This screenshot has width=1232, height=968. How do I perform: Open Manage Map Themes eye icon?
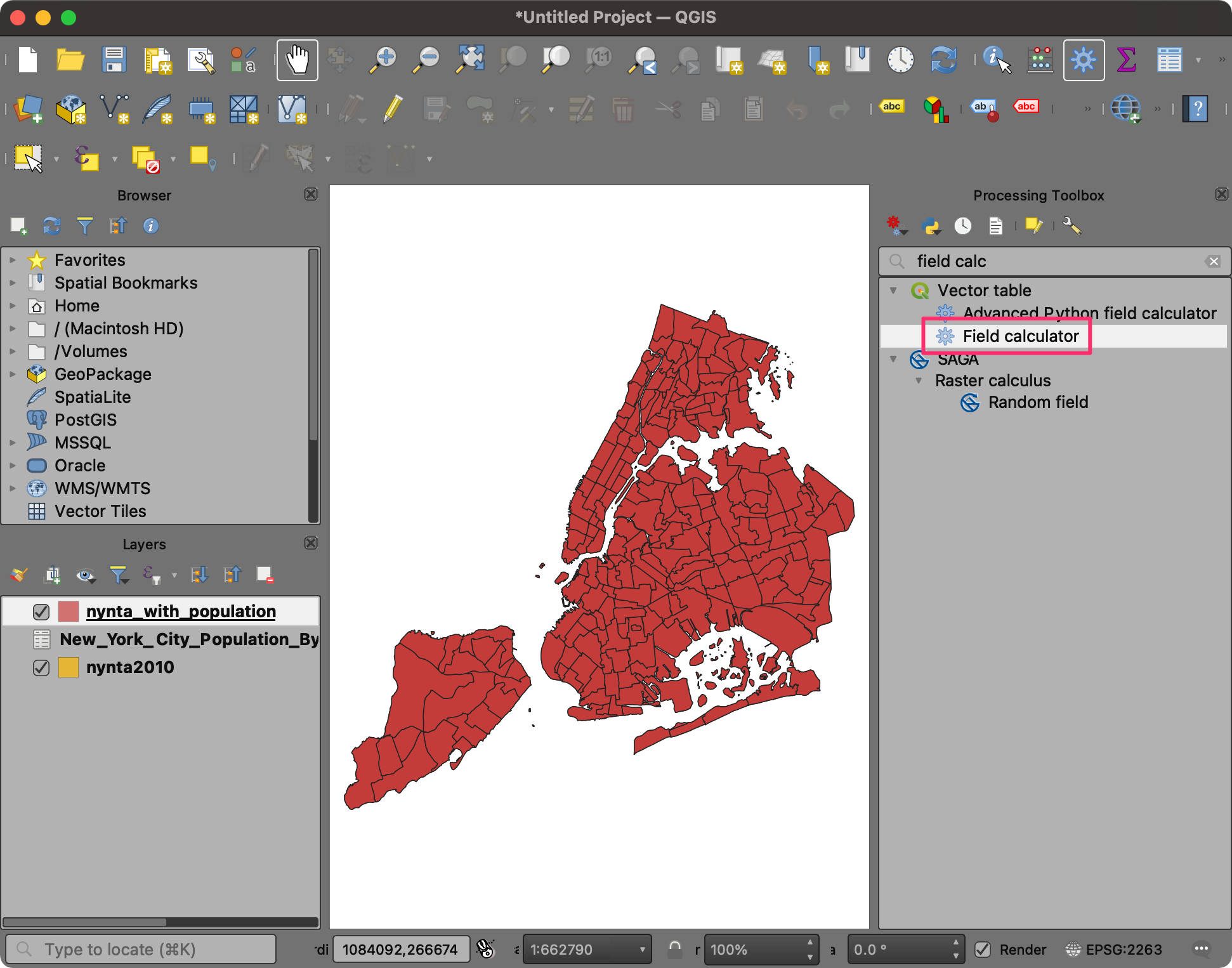(85, 575)
